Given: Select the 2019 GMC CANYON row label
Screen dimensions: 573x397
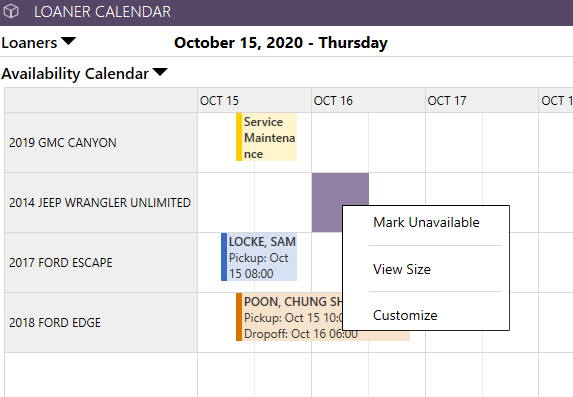Looking at the screenshot, I should pos(101,143).
